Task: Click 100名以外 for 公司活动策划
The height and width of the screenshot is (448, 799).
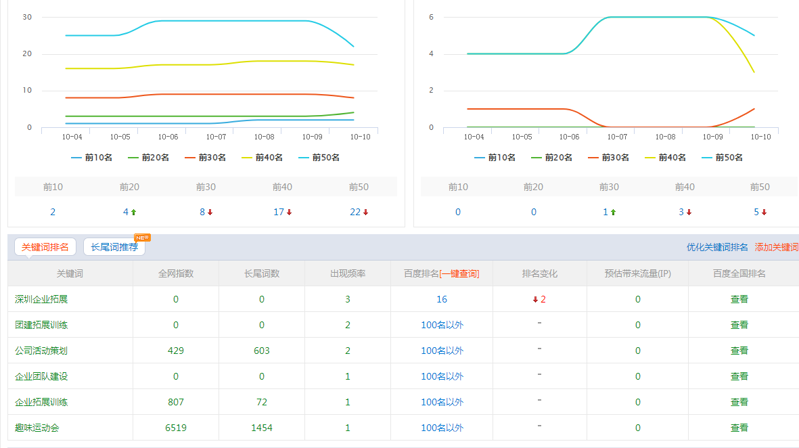Action: (442, 351)
